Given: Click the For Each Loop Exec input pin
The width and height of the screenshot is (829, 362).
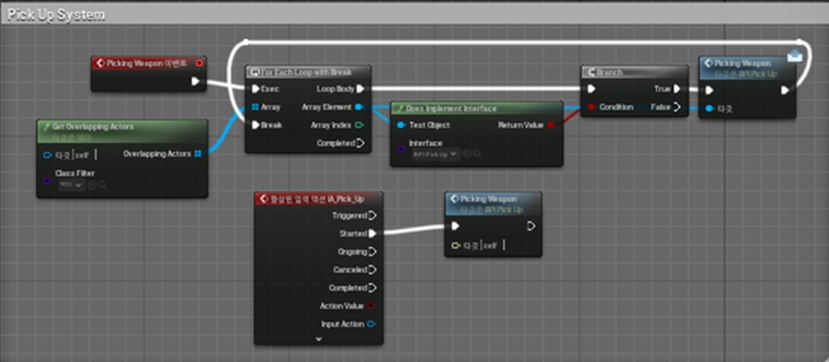Looking at the screenshot, I should [x=256, y=89].
